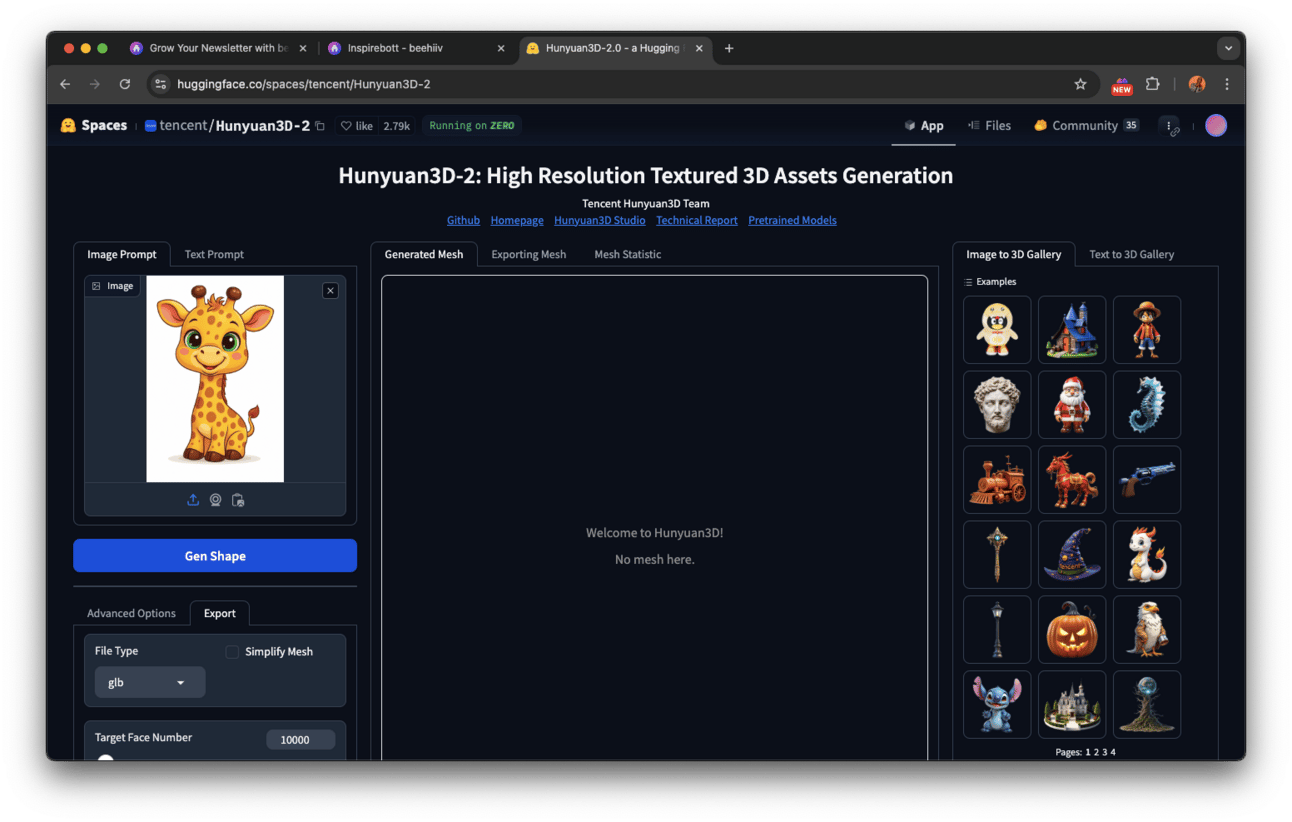This screenshot has height=822, width=1292.
Task: Reload the current page
Action: 125,84
